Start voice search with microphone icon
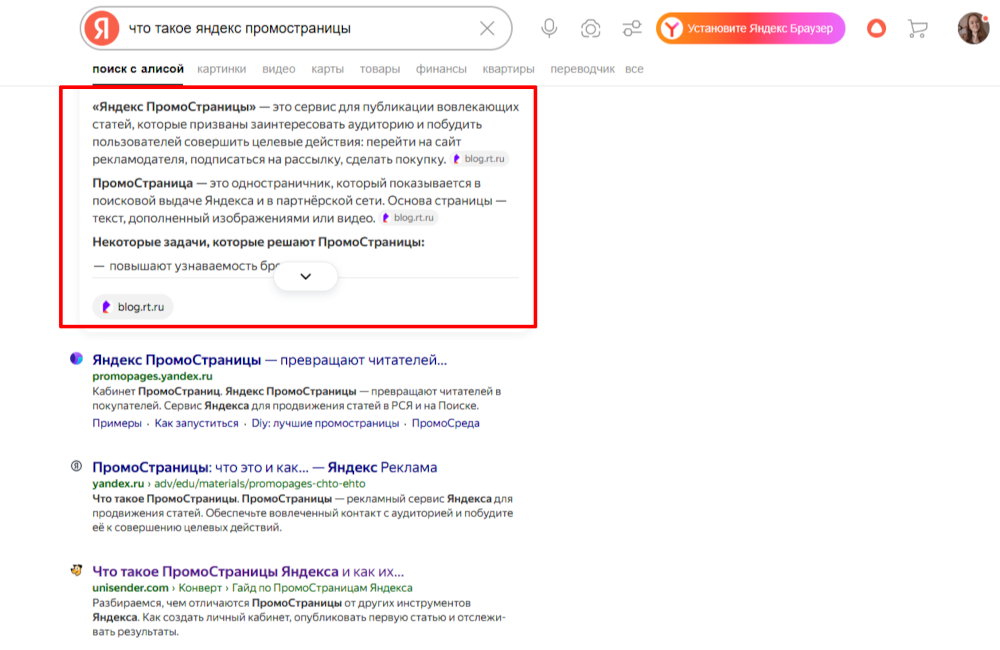The width and height of the screenshot is (1000, 650). click(x=549, y=28)
